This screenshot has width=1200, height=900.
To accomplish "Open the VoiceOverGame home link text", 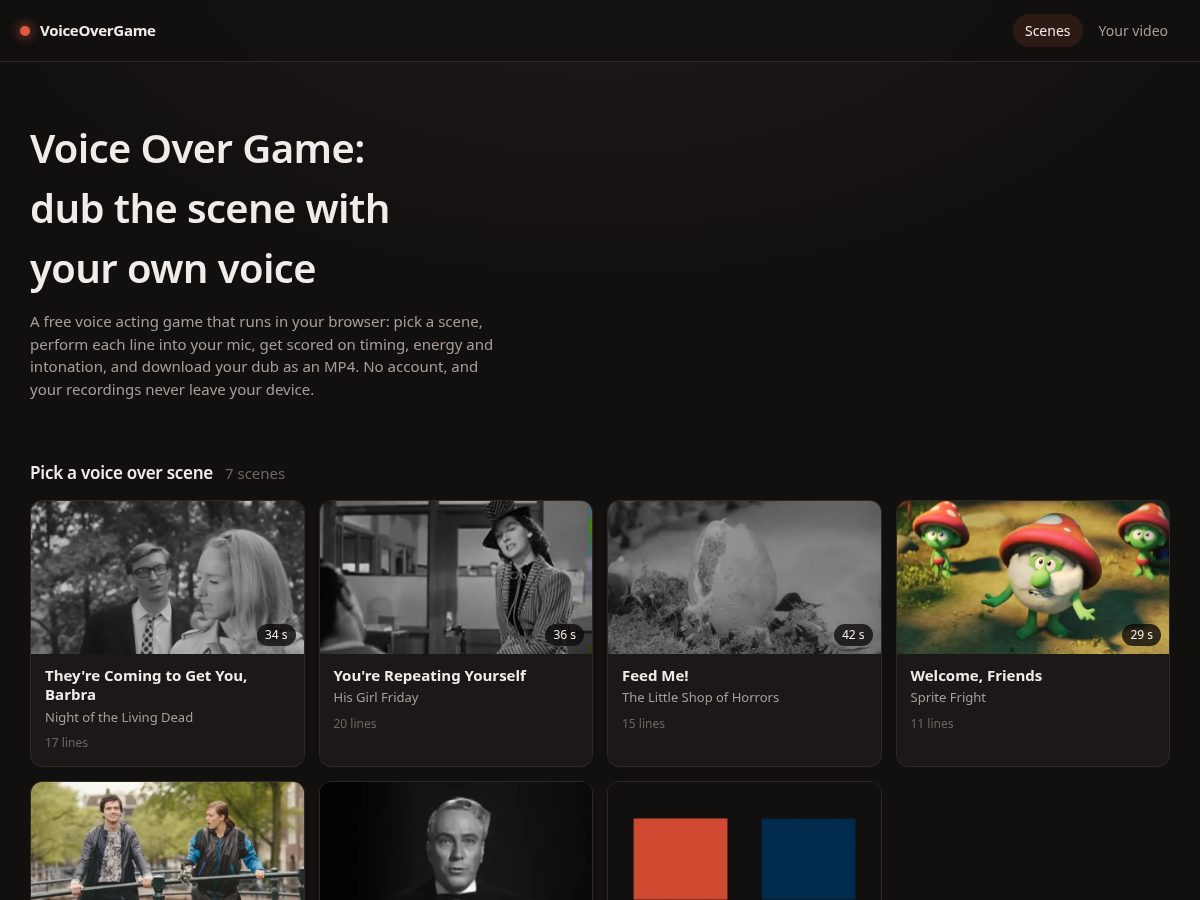I will pyautogui.click(x=97, y=31).
